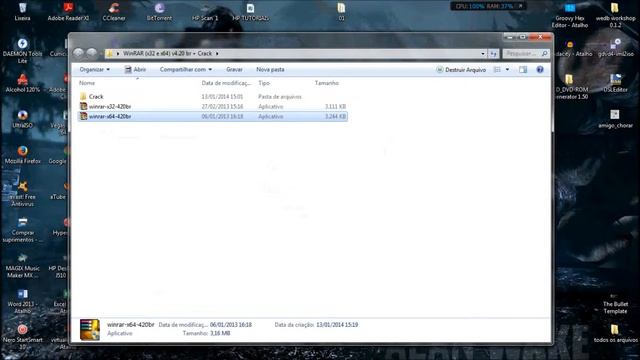Open the Comprar suprimentos desktop shortcut
The height and width of the screenshot is (360, 640).
pyautogui.click(x=22, y=230)
